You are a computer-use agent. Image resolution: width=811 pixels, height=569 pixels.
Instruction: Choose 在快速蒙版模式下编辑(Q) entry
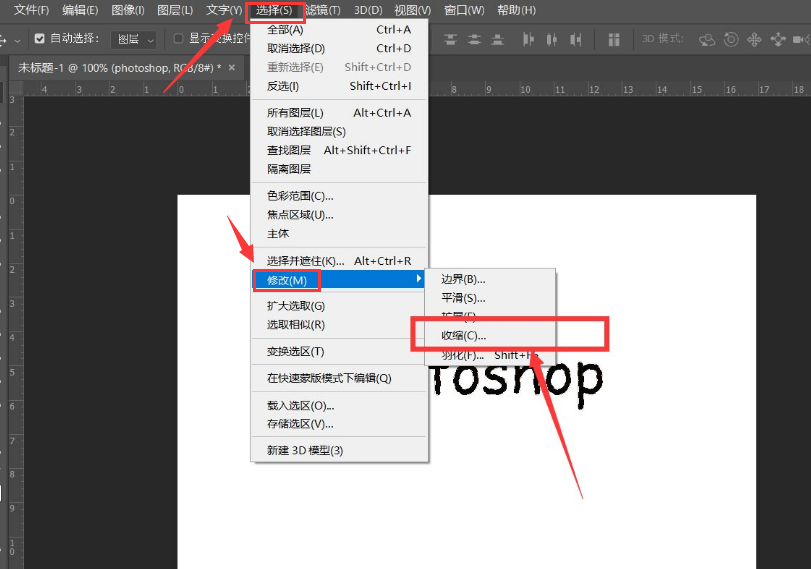[339, 378]
